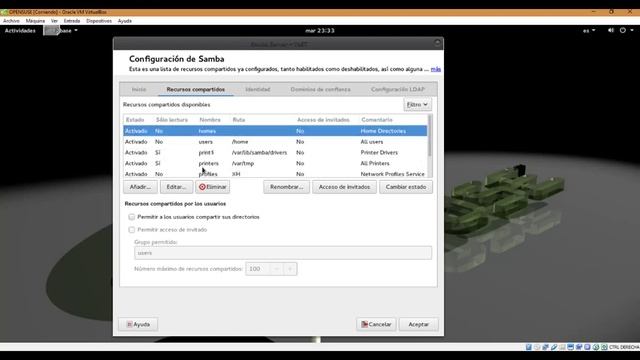
Task: Click the Eliminar button
Action: 213,187
